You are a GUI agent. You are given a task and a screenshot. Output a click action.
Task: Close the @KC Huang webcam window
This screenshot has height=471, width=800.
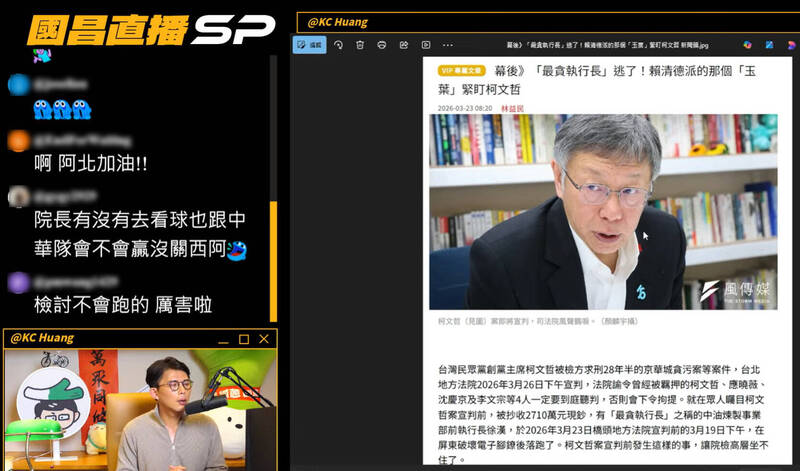(264, 339)
